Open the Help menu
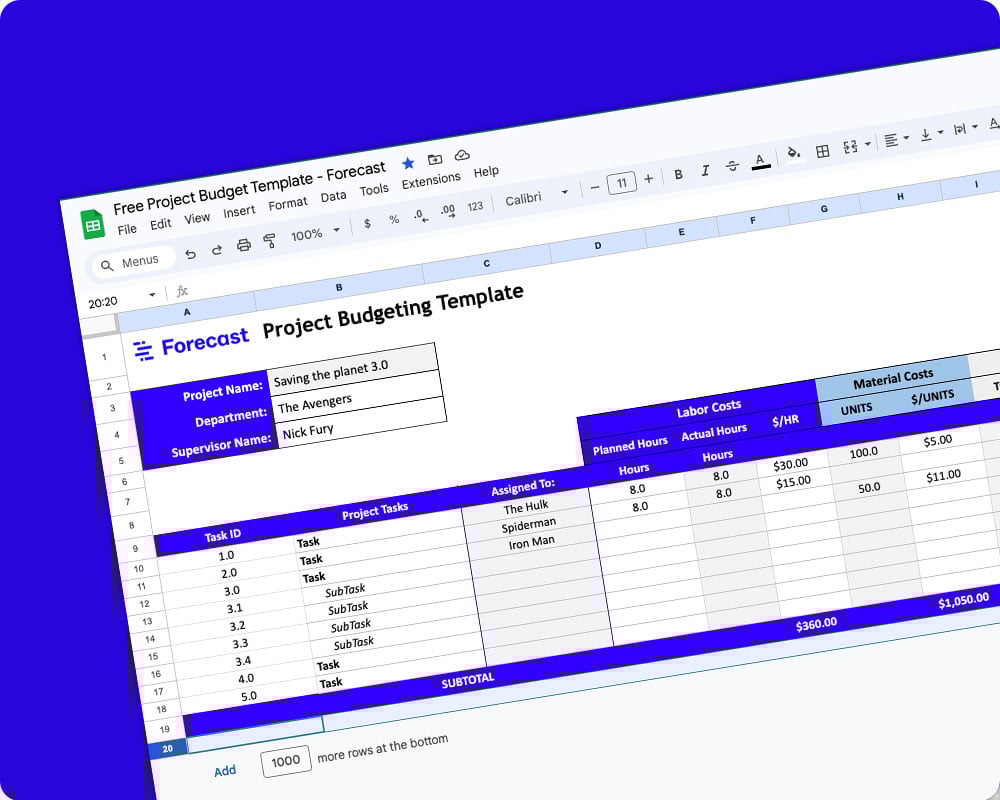 tap(486, 172)
